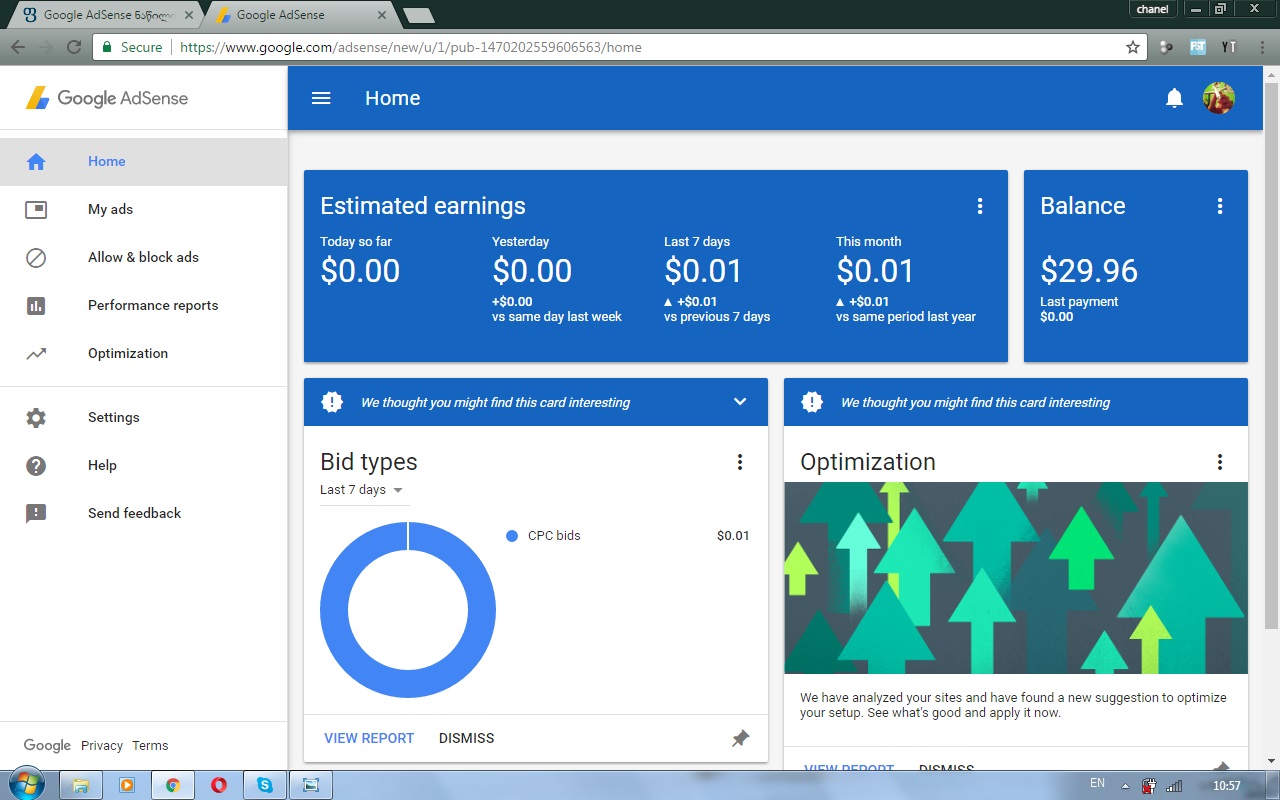Open Balance card three-dot menu
Viewport: 1280px width, 800px height.
pos(1220,206)
